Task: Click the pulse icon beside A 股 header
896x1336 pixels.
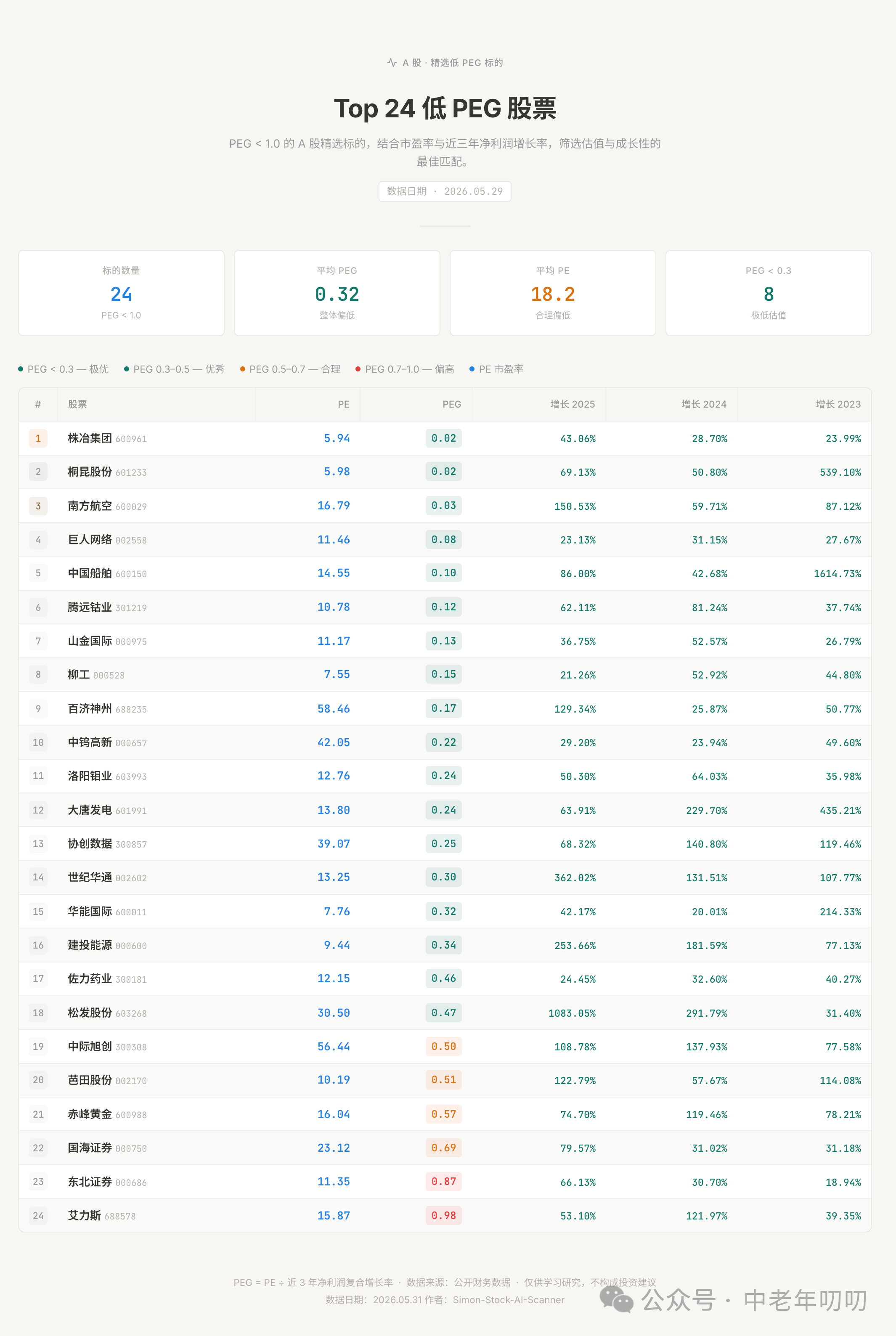Action: (392, 63)
